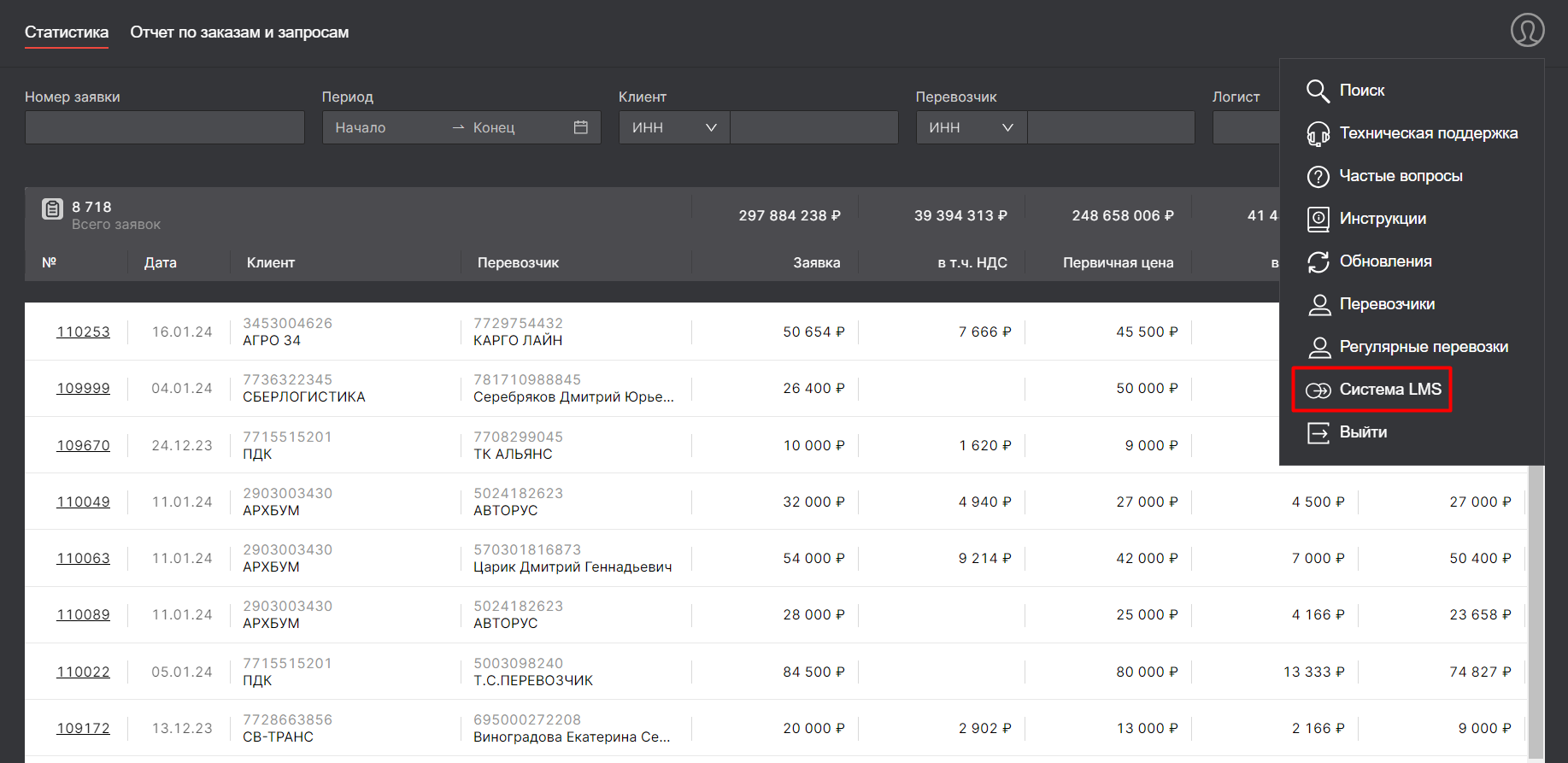Click the Номер заявки input field
Image resolution: width=1568 pixels, height=763 pixels.
165,127
